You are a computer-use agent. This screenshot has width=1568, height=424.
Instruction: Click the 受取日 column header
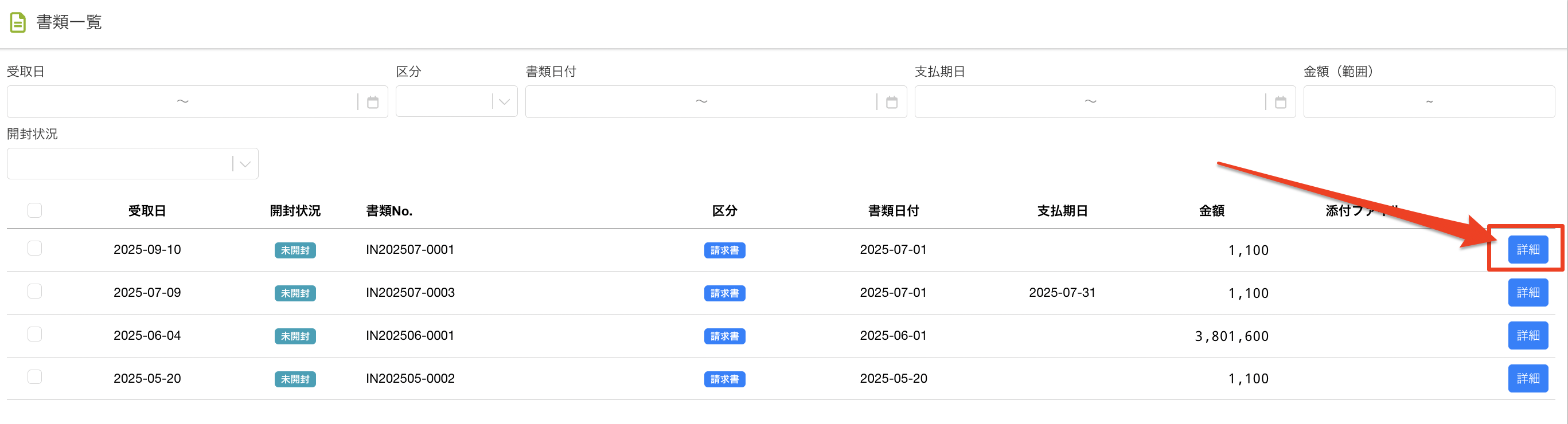147,211
